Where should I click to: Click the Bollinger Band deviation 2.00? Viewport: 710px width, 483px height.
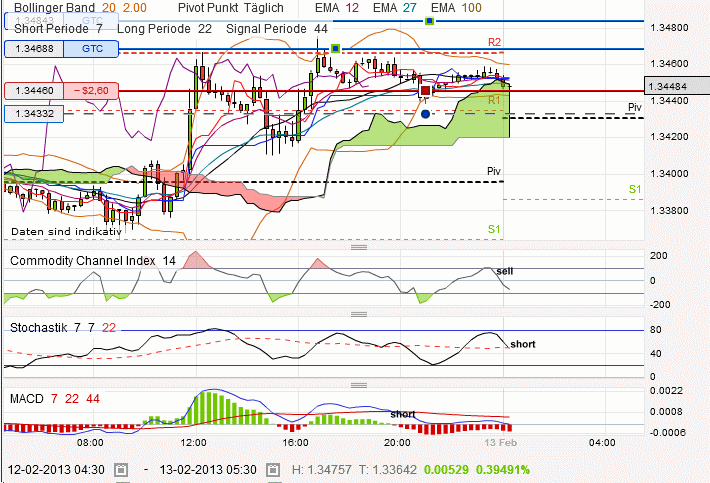(134, 8)
